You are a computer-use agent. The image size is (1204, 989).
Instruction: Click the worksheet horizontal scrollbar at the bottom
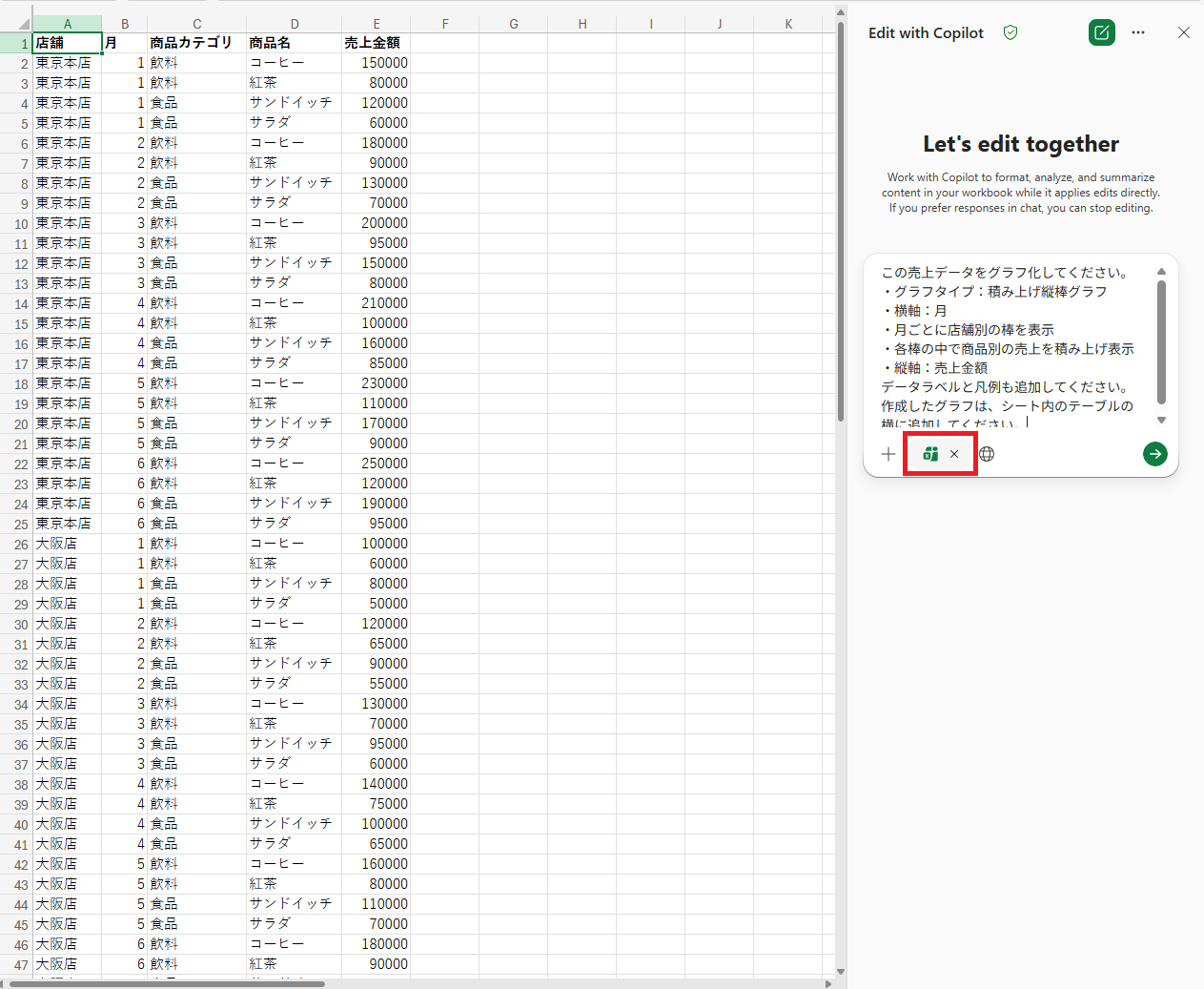(x=167, y=983)
